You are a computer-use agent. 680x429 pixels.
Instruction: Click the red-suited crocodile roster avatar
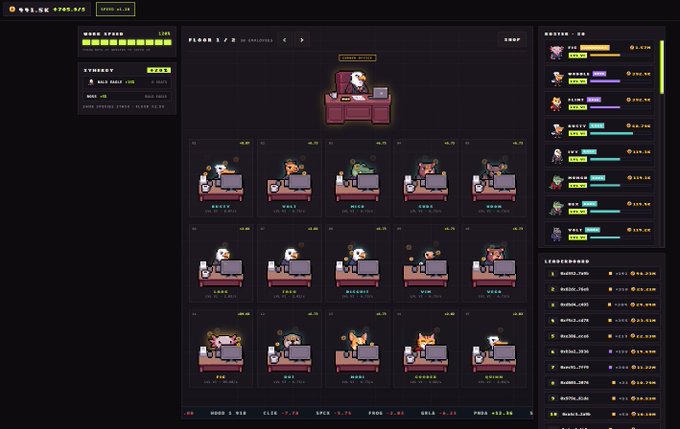556,182
